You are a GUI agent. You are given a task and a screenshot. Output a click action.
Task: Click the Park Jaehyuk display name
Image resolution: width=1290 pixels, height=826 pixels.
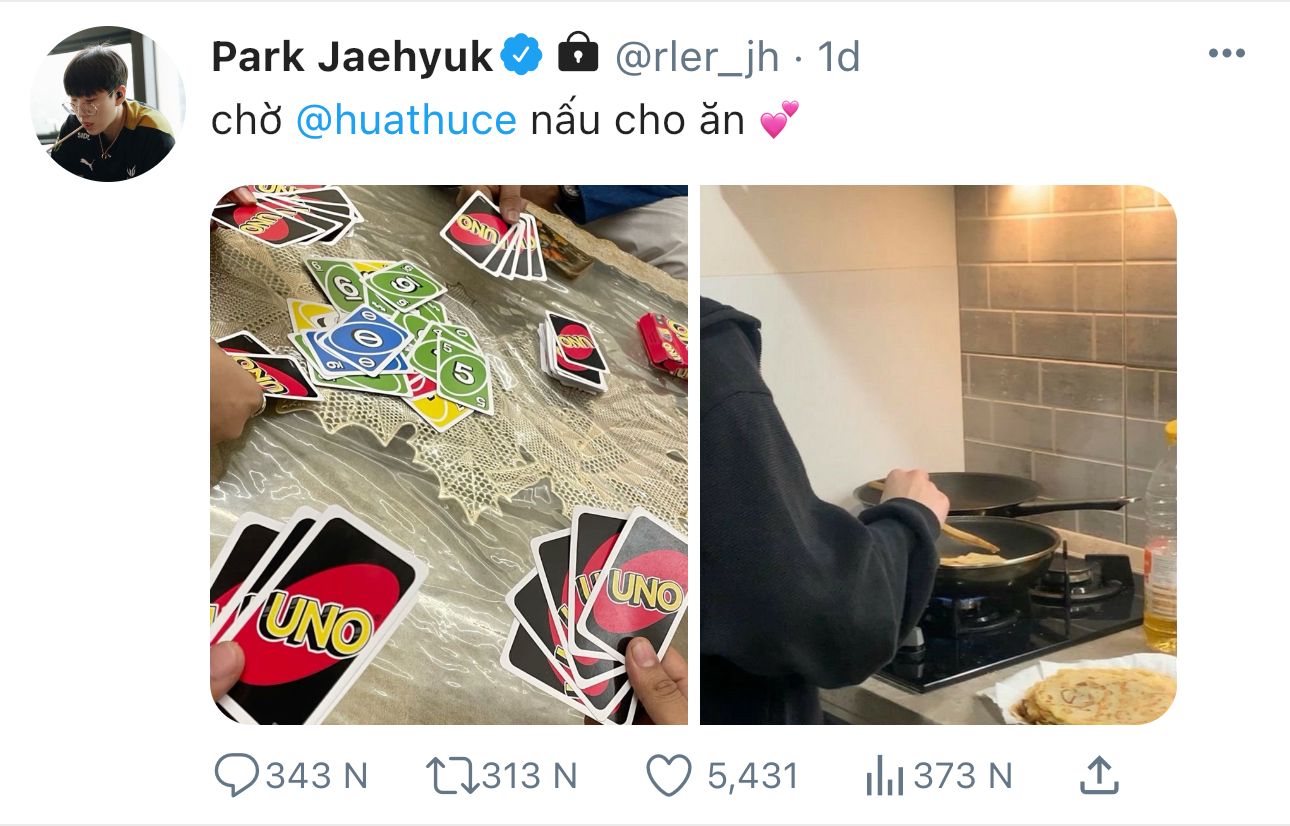tap(352, 57)
